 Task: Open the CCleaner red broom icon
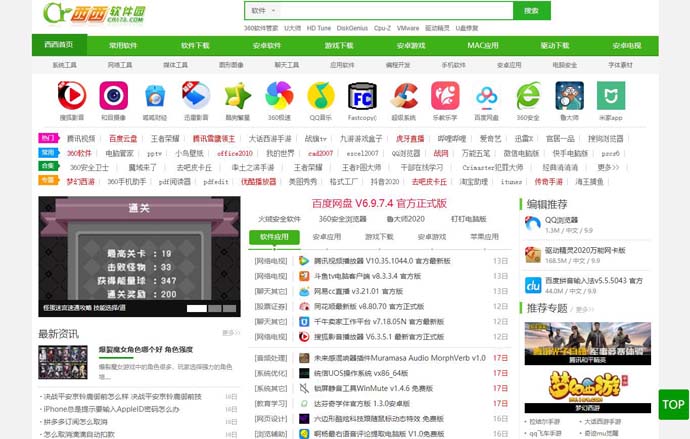pyautogui.click(x=404, y=95)
